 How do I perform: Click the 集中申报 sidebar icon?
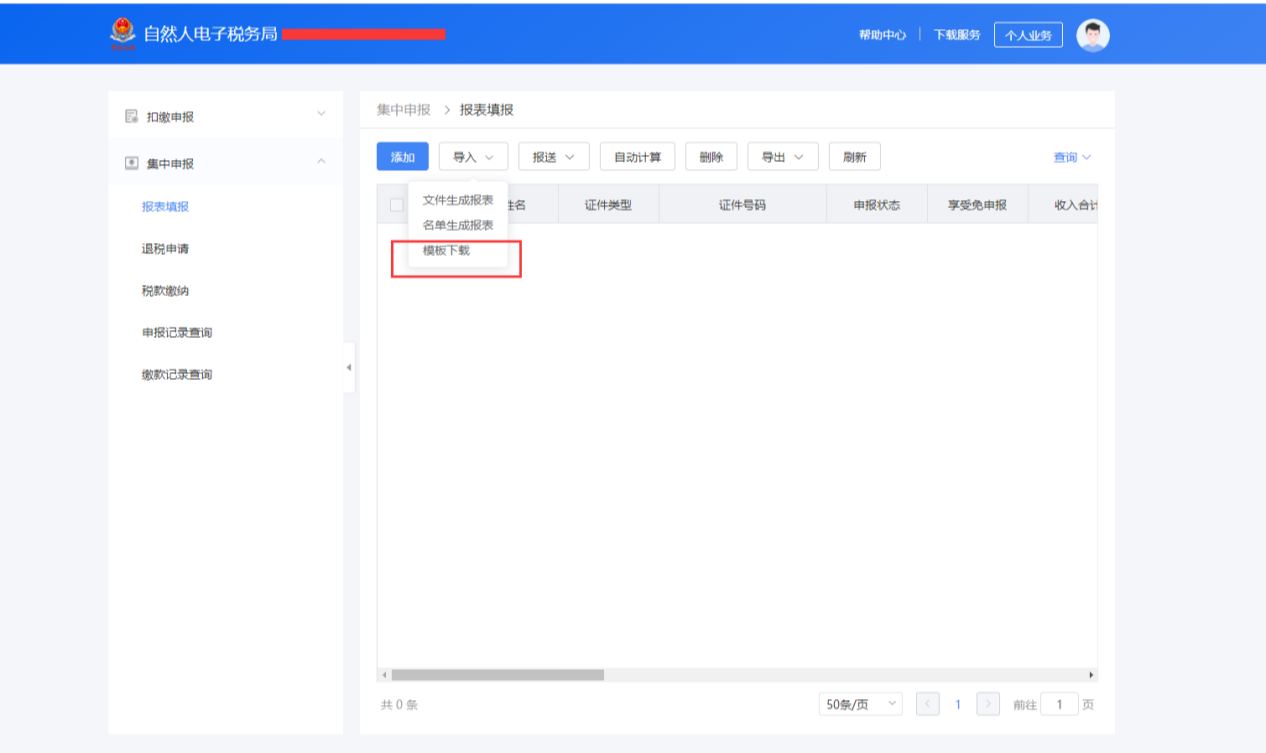pos(131,163)
